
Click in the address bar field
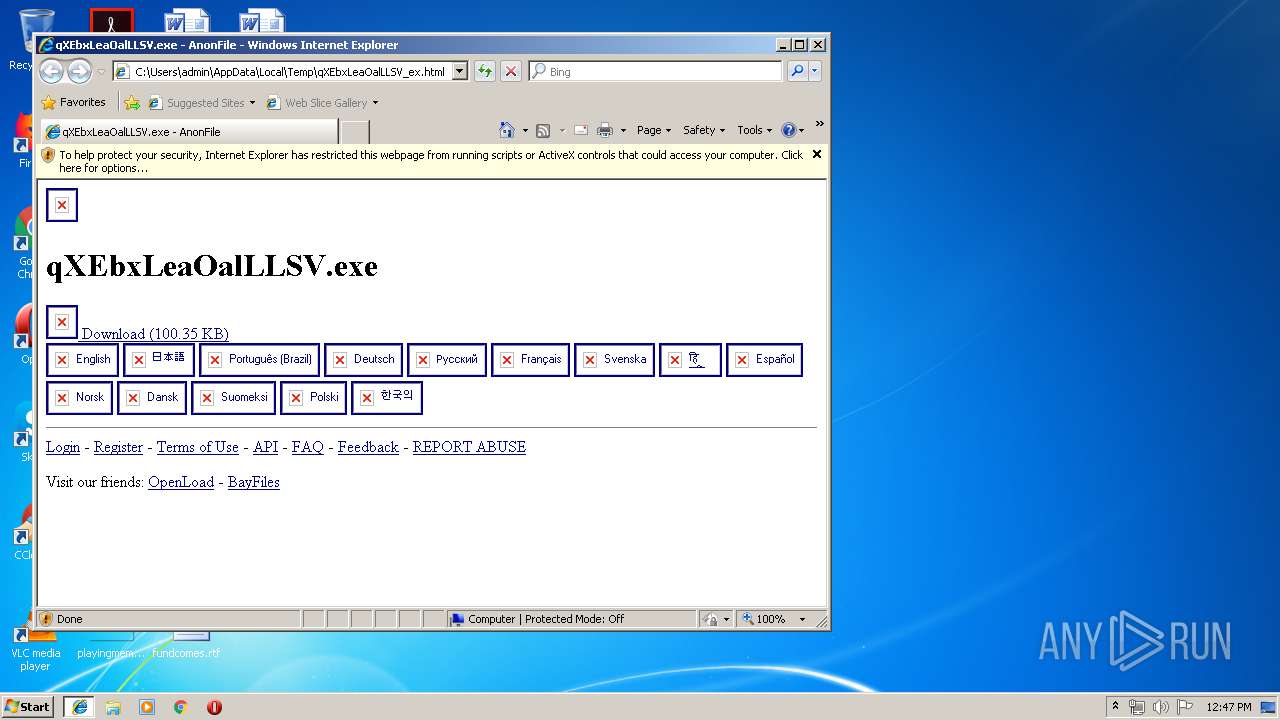coord(290,71)
